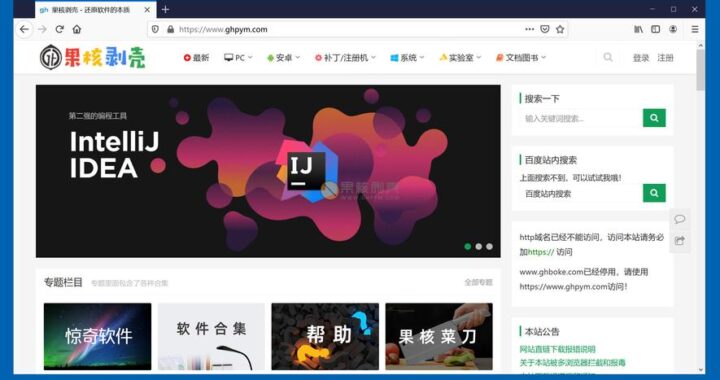Expand the 补丁/注册机 dropdown menu
Viewport: 720px width, 380px height.
pos(345,58)
